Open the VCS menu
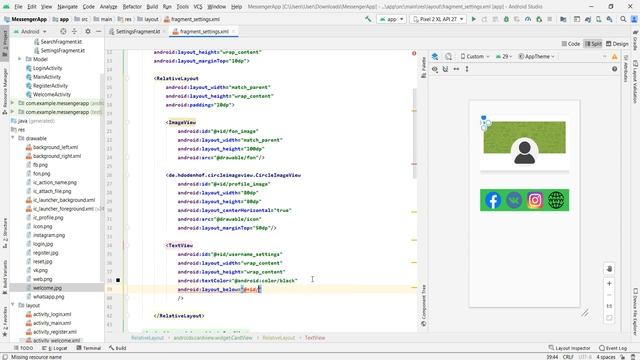Viewport: 640px width, 360px height. (198, 7)
